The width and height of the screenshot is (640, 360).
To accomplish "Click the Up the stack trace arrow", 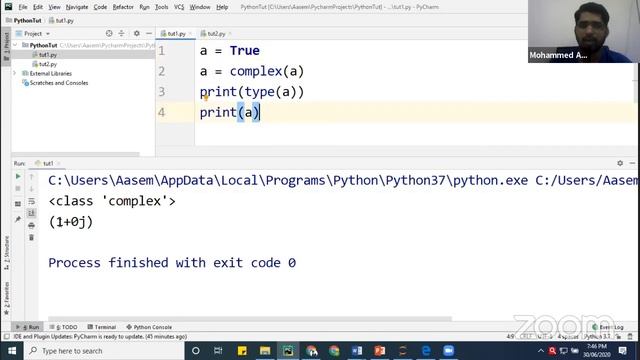I will pyautogui.click(x=31, y=177).
